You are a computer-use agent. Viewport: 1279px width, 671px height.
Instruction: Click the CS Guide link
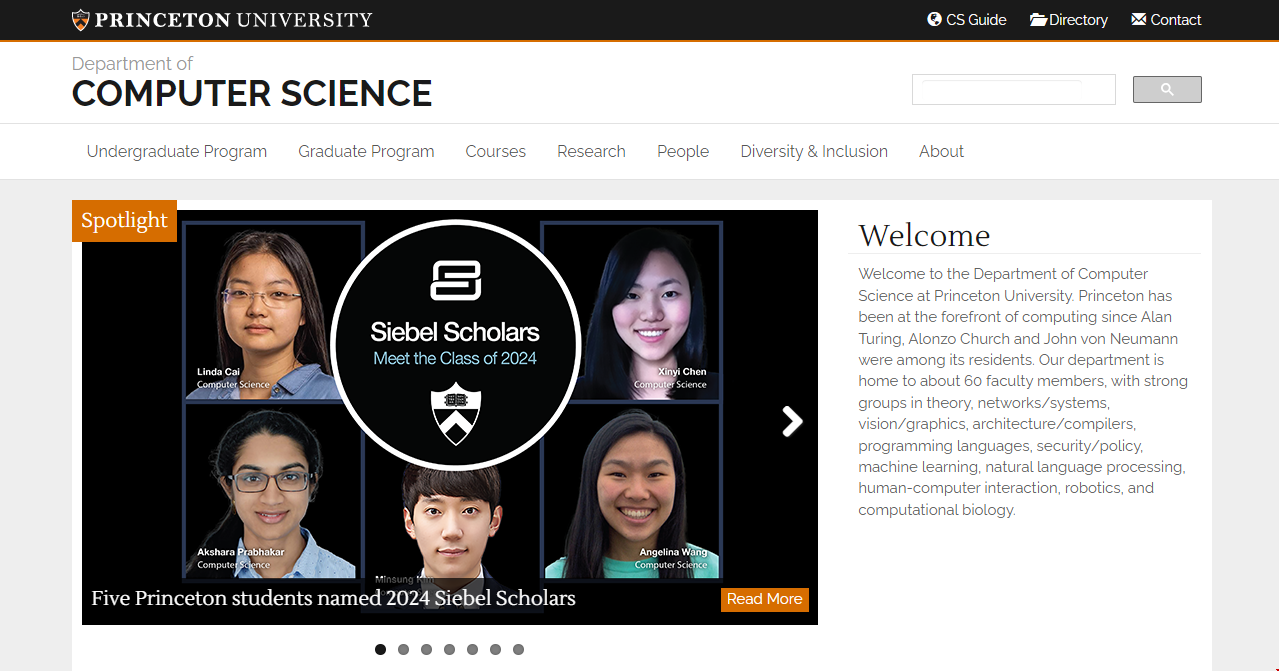[976, 20]
